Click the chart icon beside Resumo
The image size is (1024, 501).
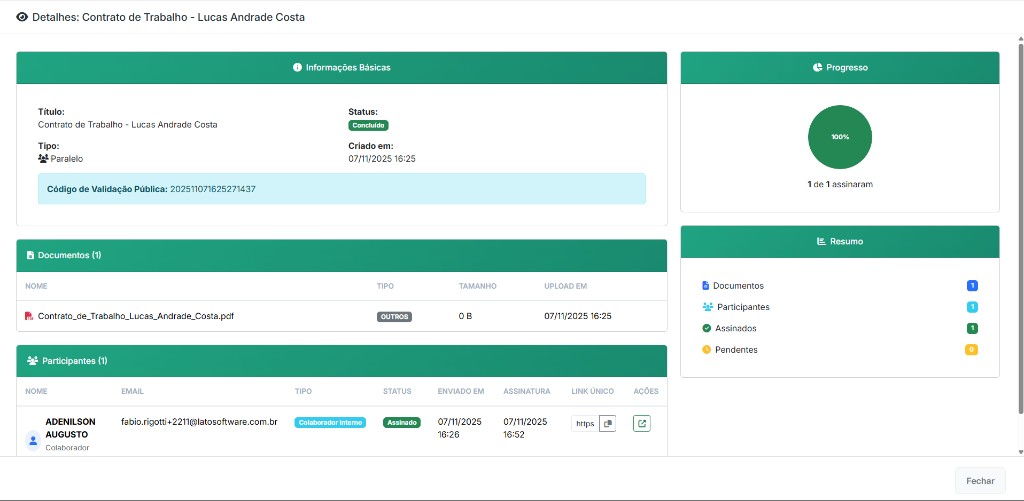click(821, 241)
